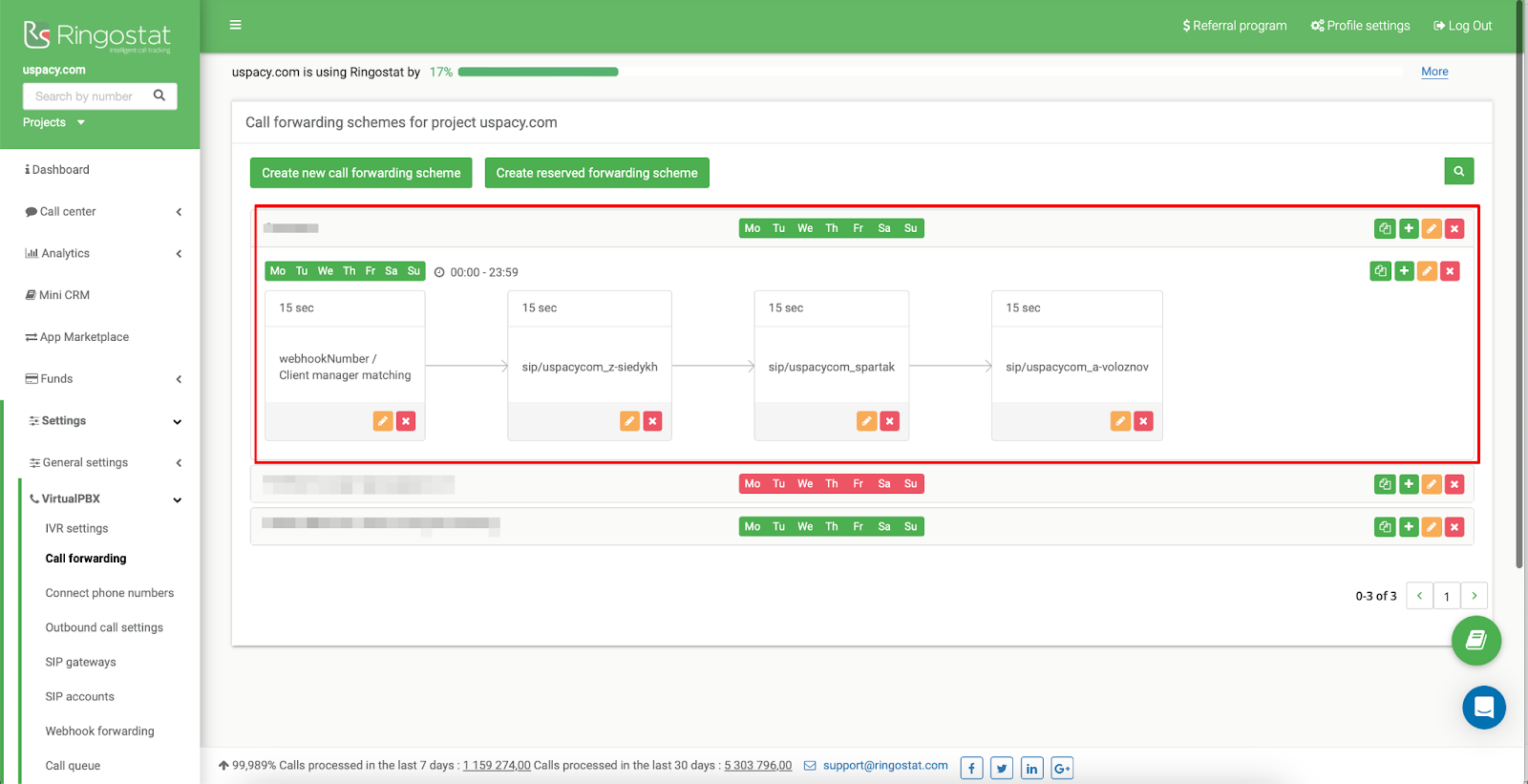Delete the 00:00 - 23:59 schedule rule
Image resolution: width=1528 pixels, height=784 pixels.
coord(1450,271)
